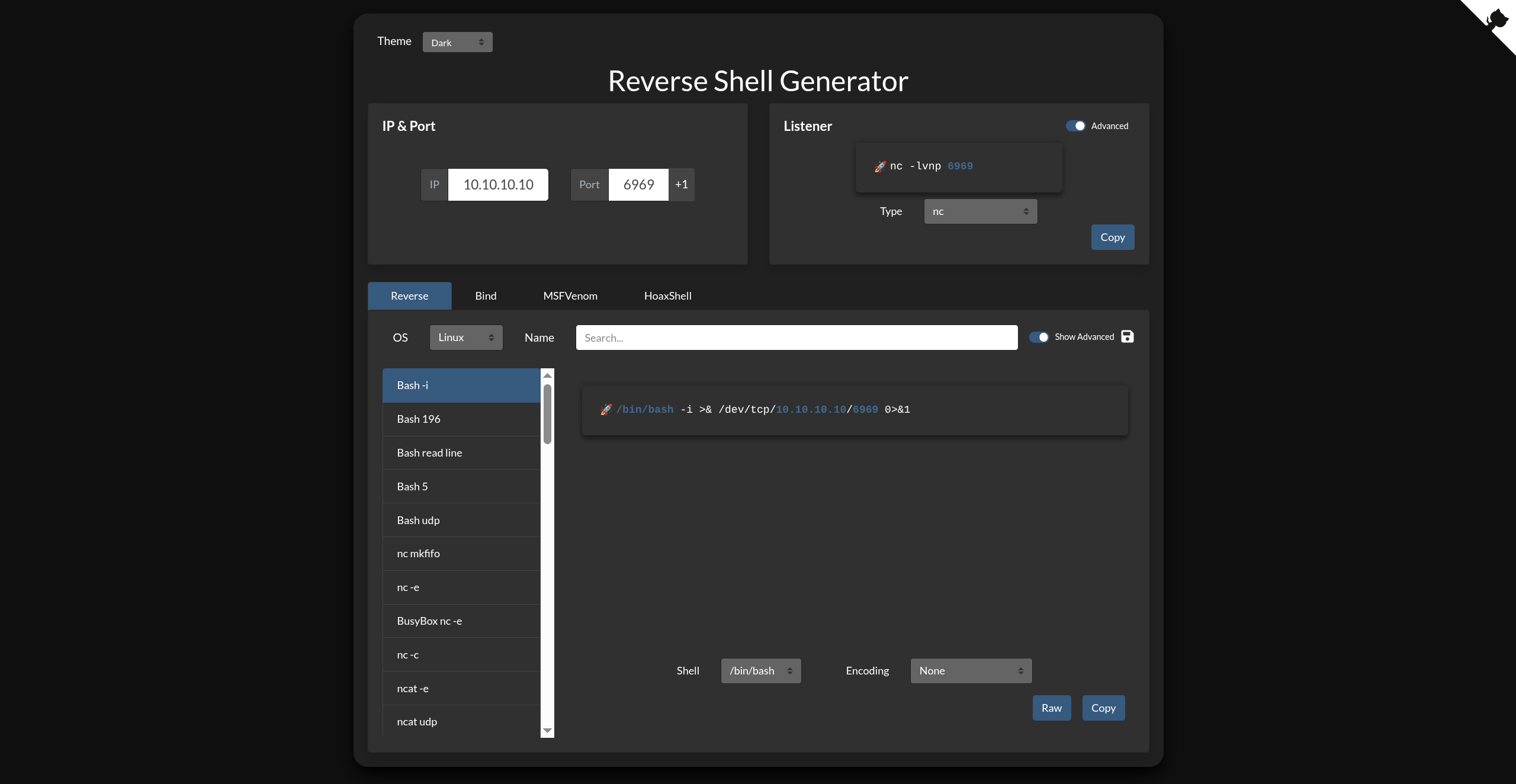Screen dimensions: 1516x784
Task: Click the scroll down arrow in shell list
Action: click(547, 731)
